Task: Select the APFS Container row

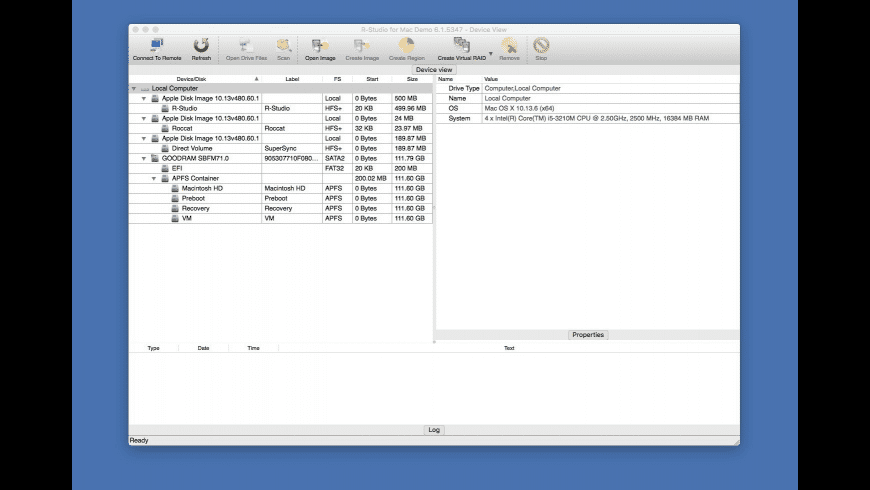Action: 281,178
